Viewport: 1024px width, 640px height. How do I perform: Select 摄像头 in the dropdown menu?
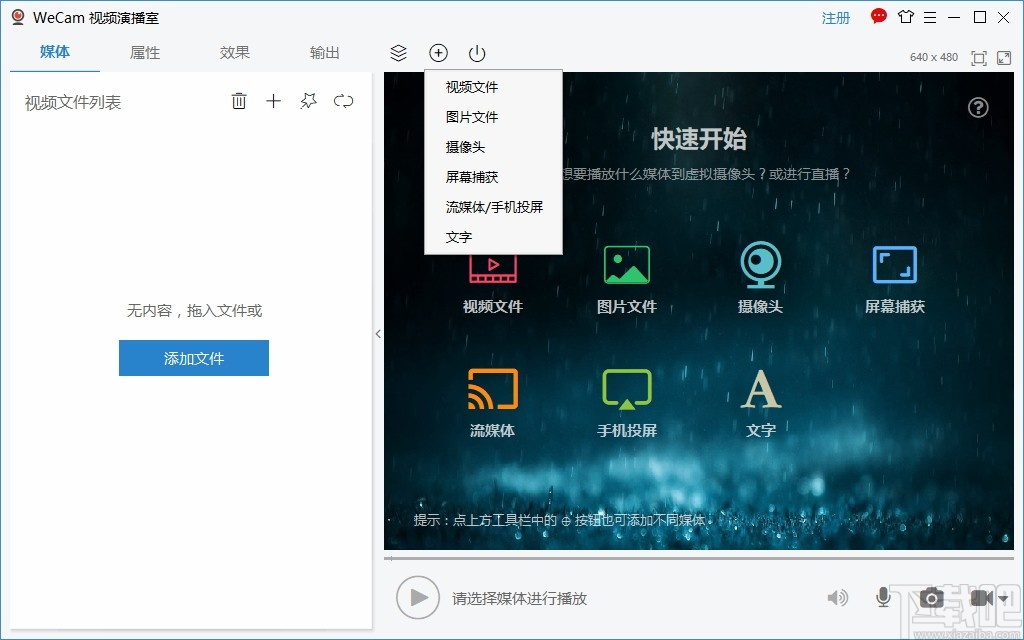click(493, 147)
